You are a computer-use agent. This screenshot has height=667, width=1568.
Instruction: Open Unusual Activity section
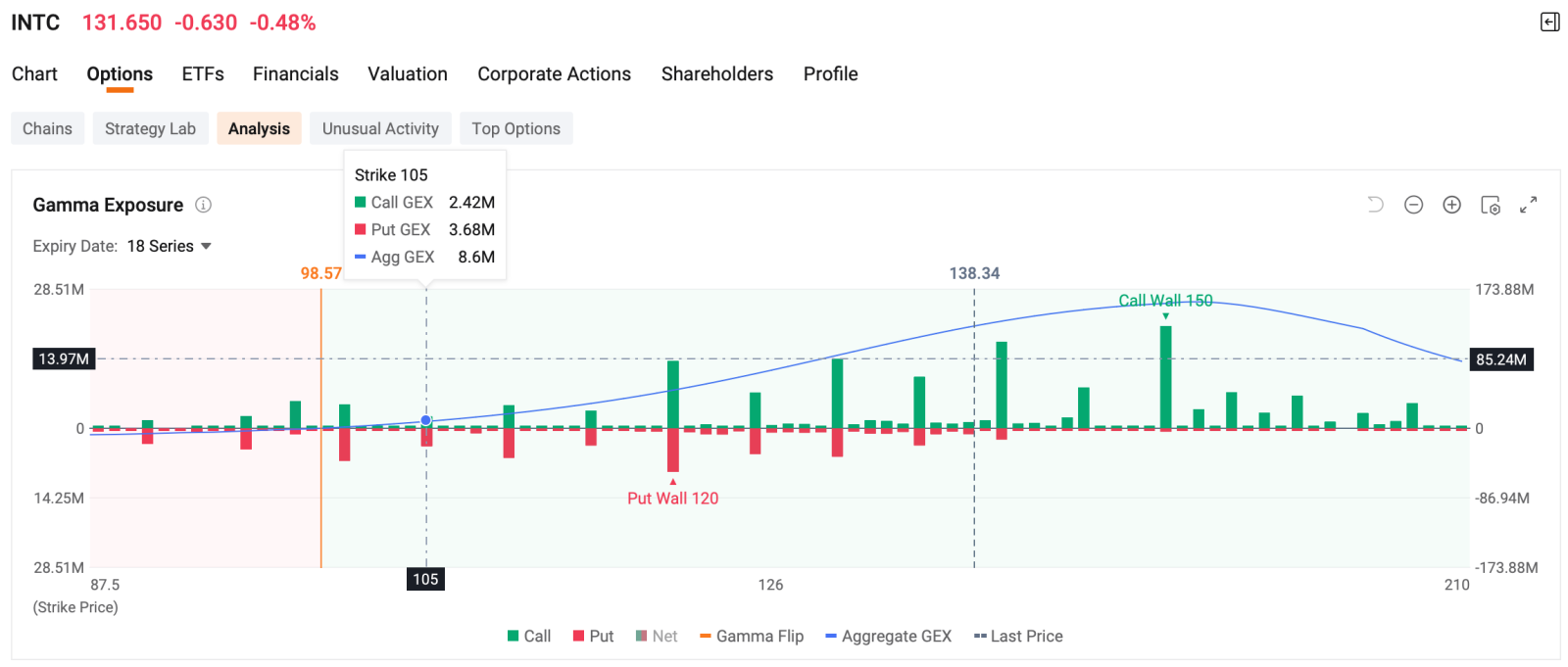click(380, 128)
